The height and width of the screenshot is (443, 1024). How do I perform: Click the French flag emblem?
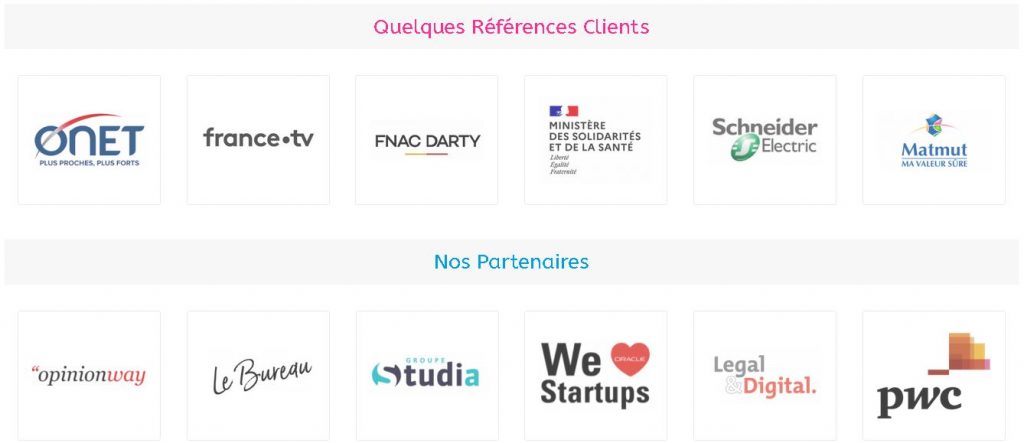[563, 111]
